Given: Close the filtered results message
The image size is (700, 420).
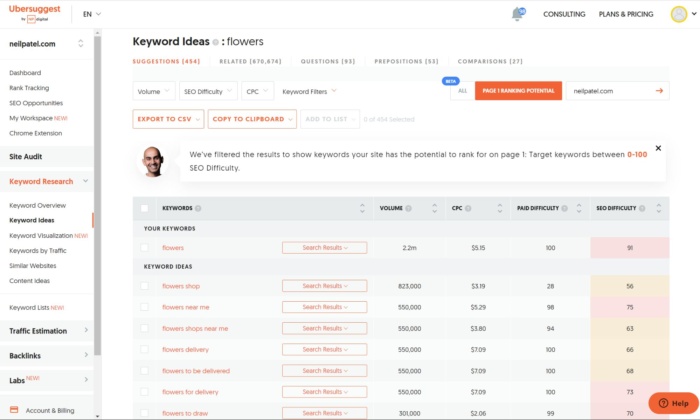Looking at the screenshot, I should [x=658, y=148].
